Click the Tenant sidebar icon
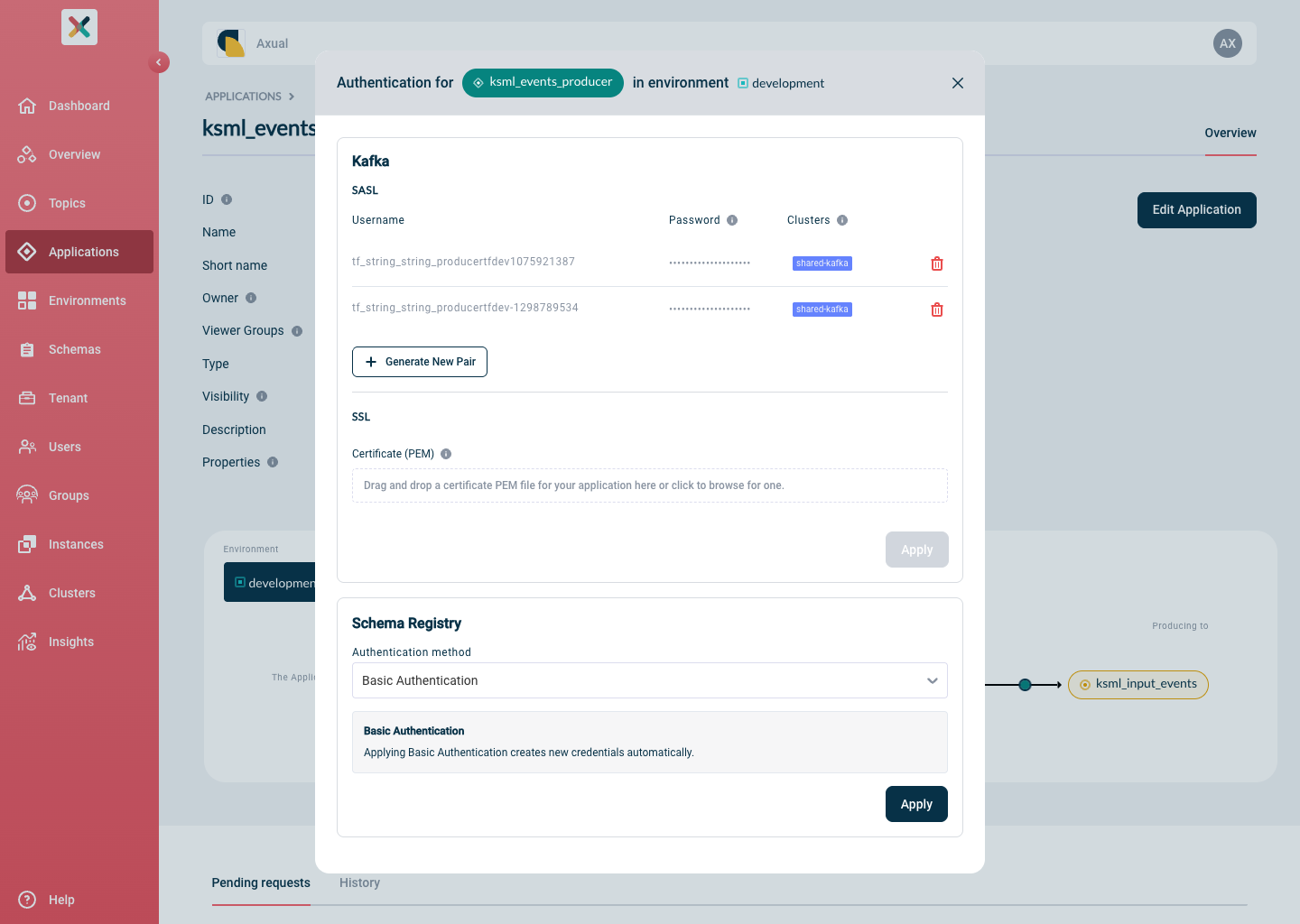The height and width of the screenshot is (924, 1300). click(x=27, y=398)
